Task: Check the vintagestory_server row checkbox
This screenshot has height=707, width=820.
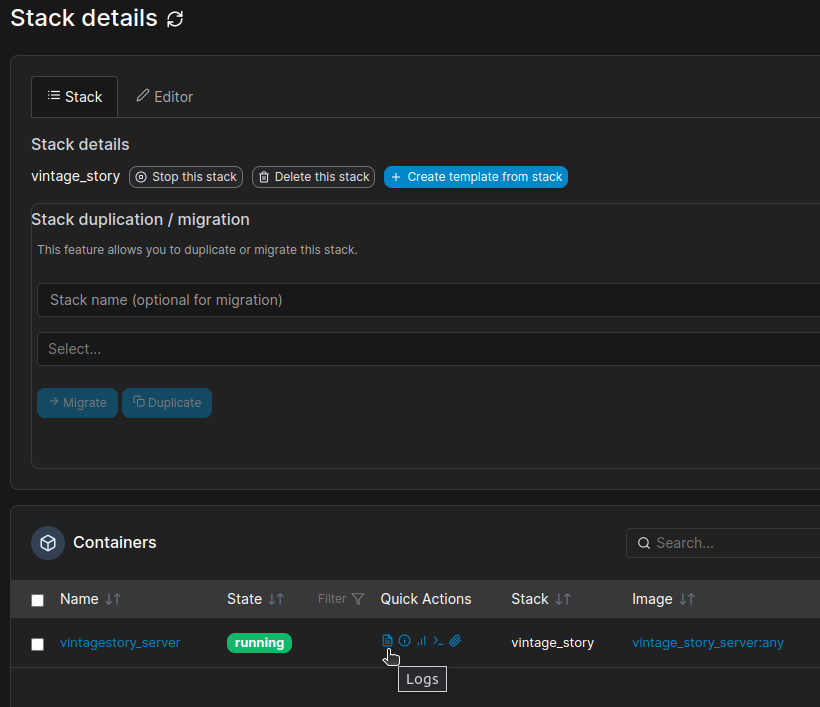Action: click(x=38, y=644)
